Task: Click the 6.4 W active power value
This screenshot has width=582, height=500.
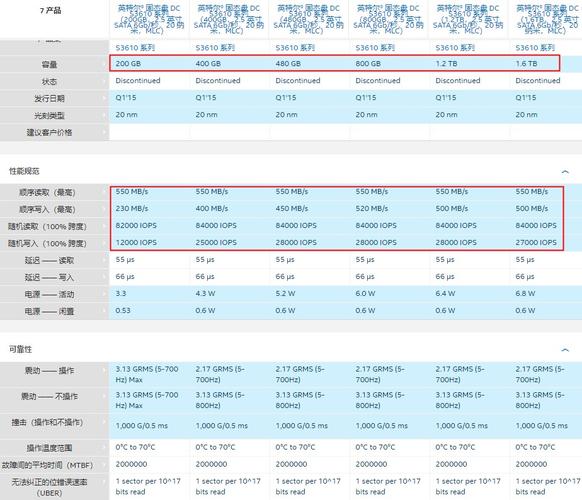Action: 445,294
